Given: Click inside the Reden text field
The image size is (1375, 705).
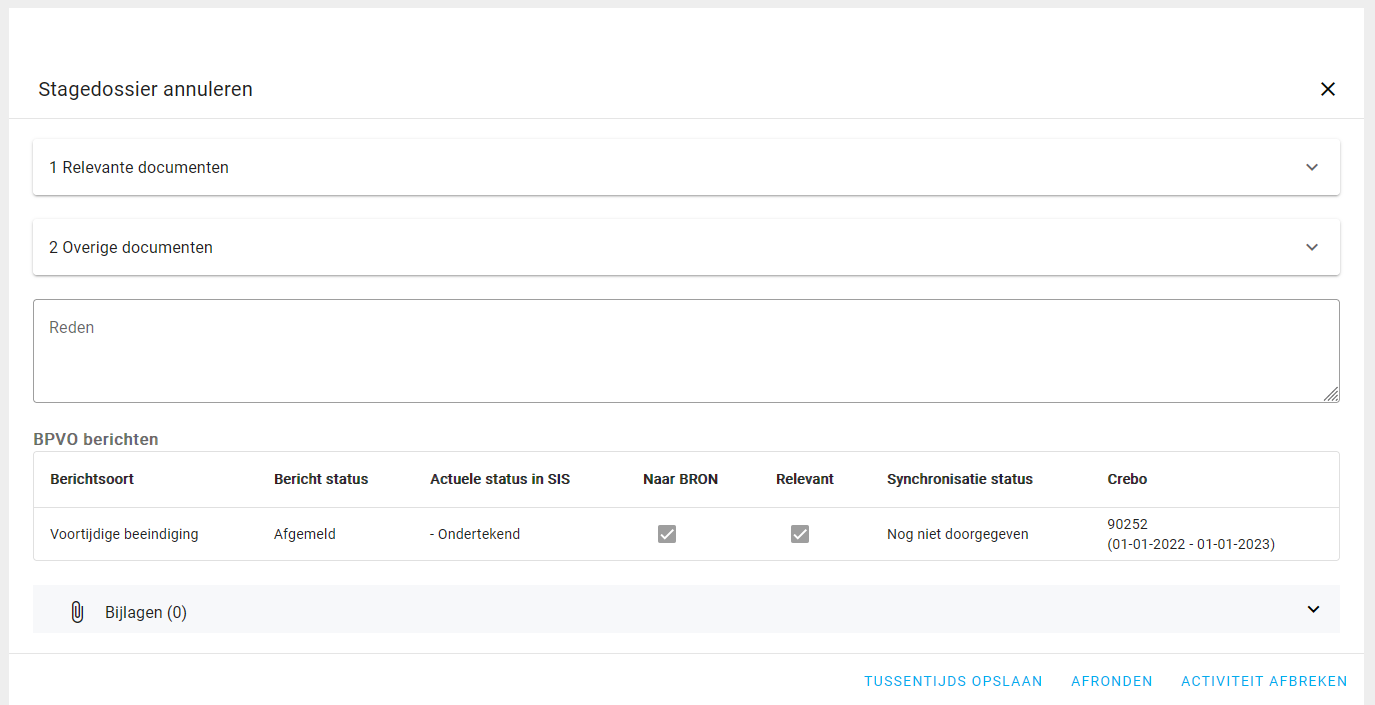Looking at the screenshot, I should click(x=686, y=350).
